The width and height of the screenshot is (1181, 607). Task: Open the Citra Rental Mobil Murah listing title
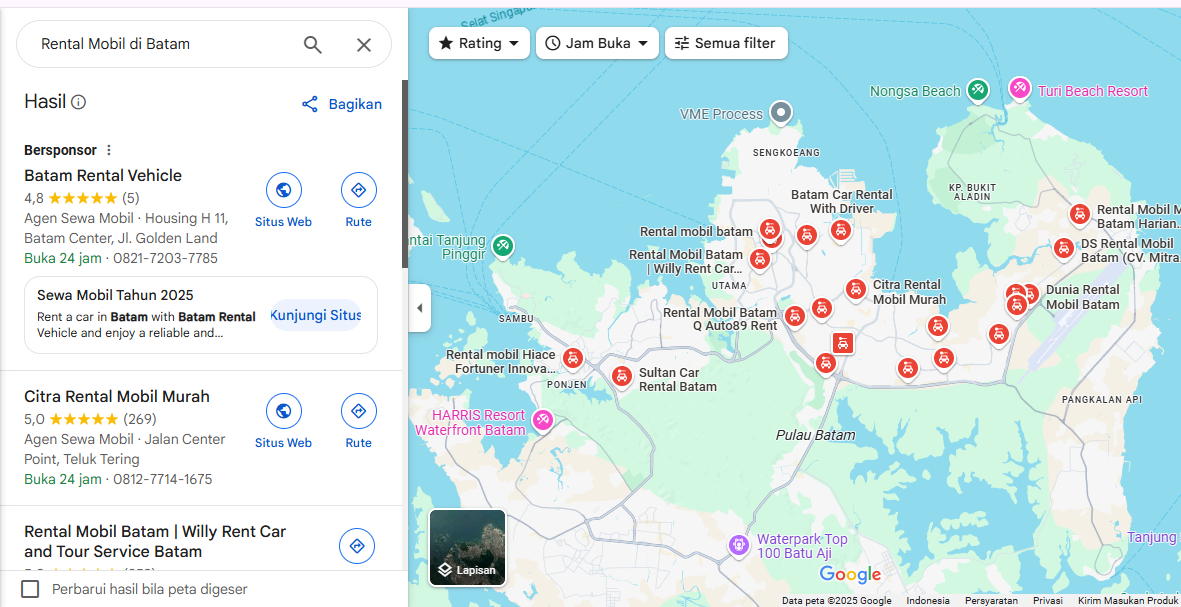(117, 396)
